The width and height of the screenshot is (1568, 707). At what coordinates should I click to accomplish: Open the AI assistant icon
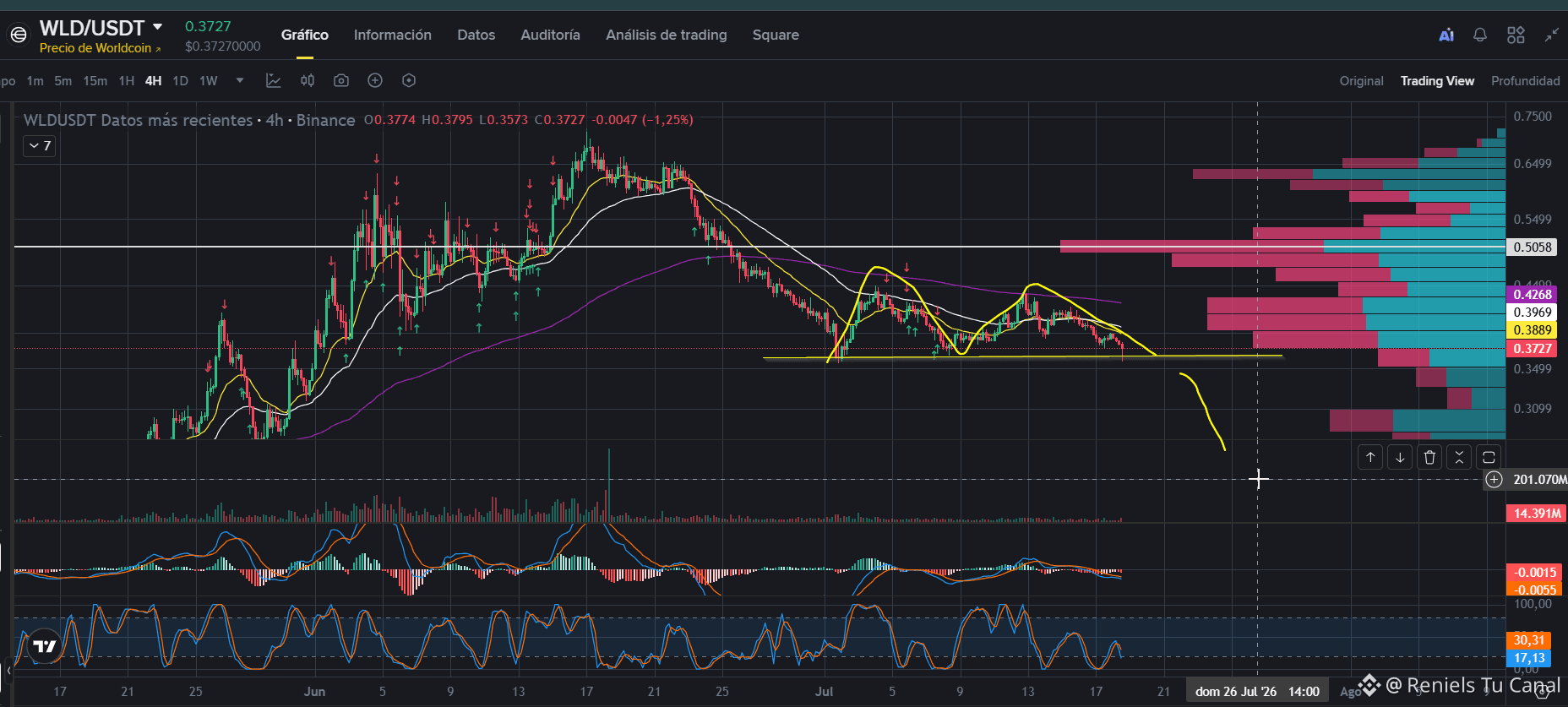click(1446, 35)
